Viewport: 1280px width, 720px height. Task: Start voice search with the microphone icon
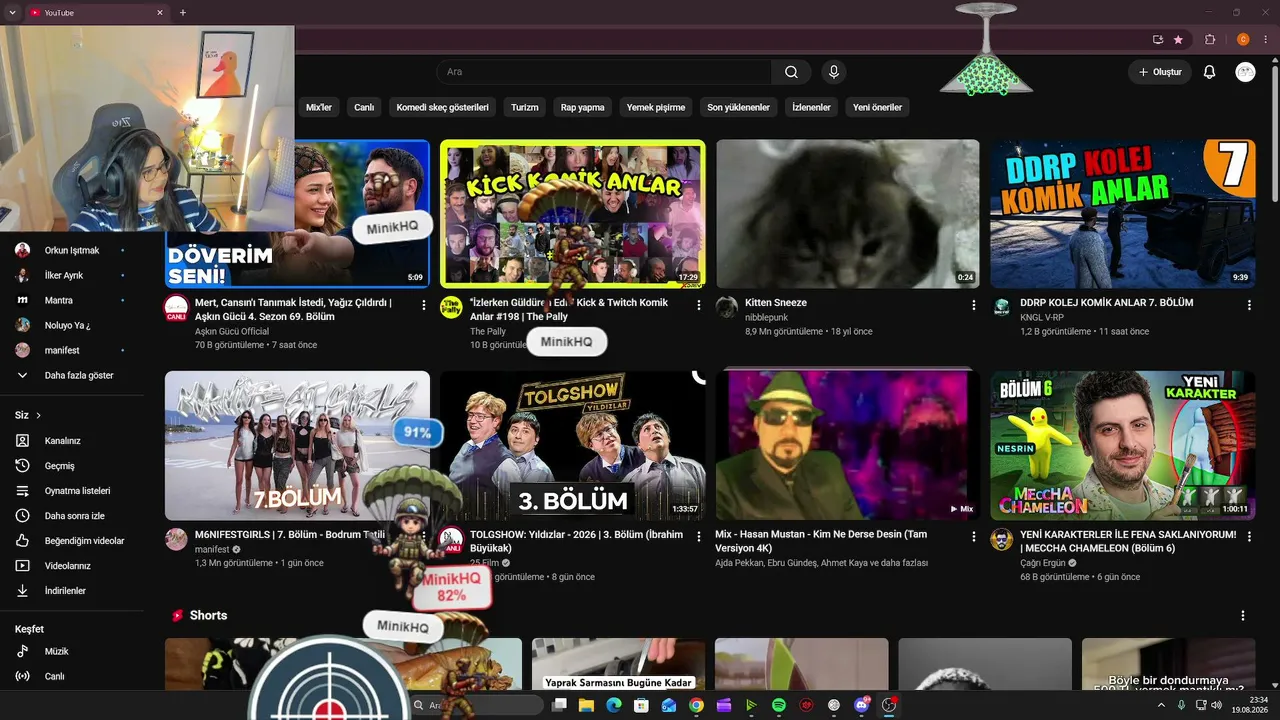click(x=833, y=72)
